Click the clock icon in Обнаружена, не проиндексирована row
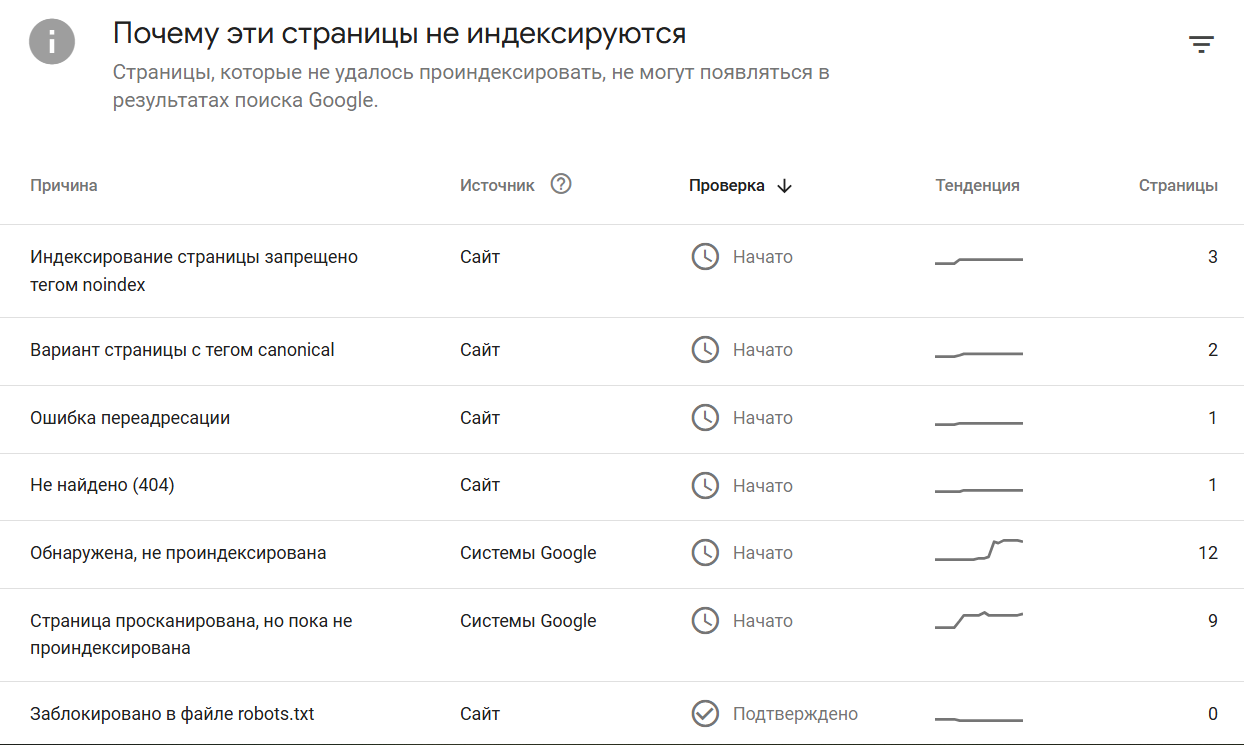Image resolution: width=1244 pixels, height=745 pixels. click(x=705, y=553)
